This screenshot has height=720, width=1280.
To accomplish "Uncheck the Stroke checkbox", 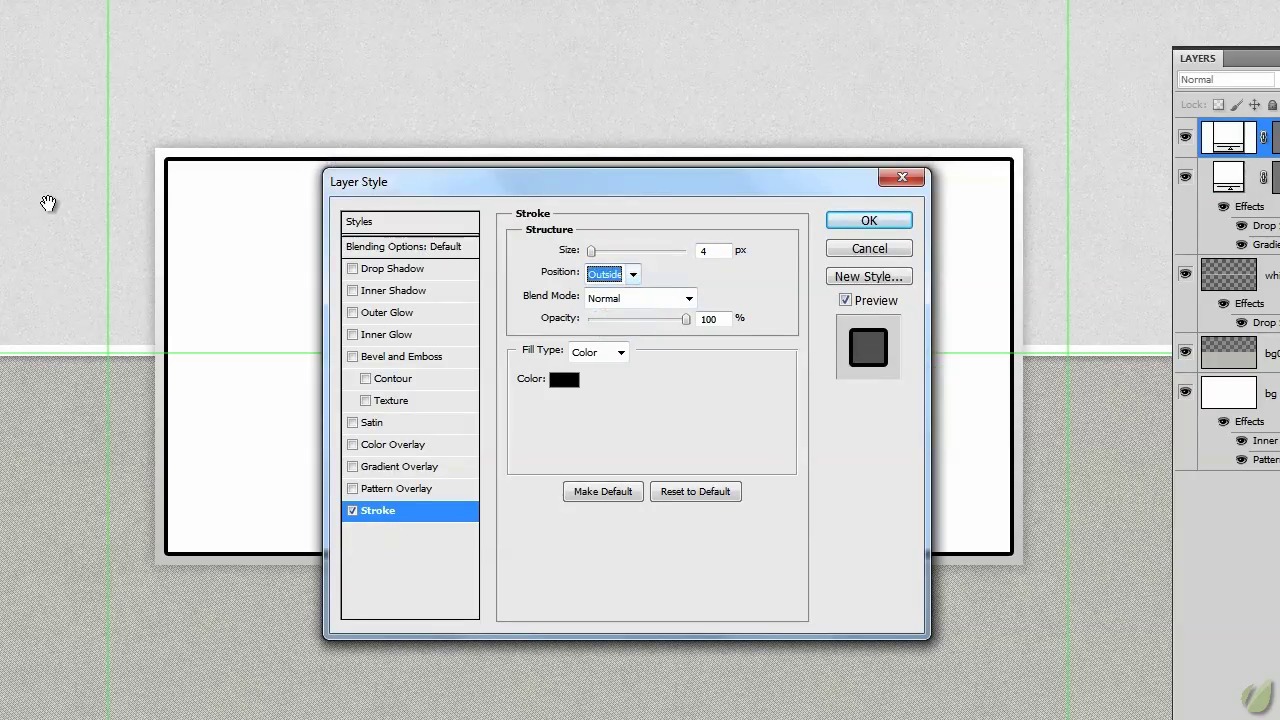I will 352,510.
